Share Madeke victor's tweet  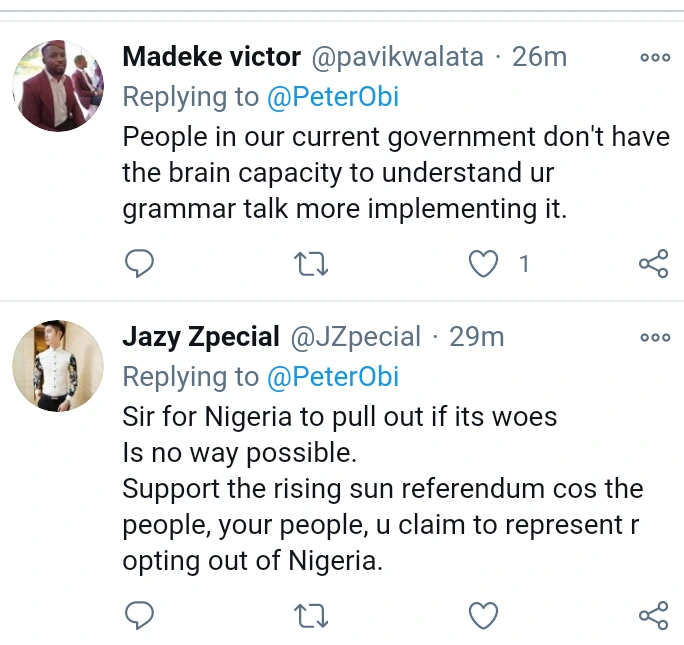[x=652, y=264]
